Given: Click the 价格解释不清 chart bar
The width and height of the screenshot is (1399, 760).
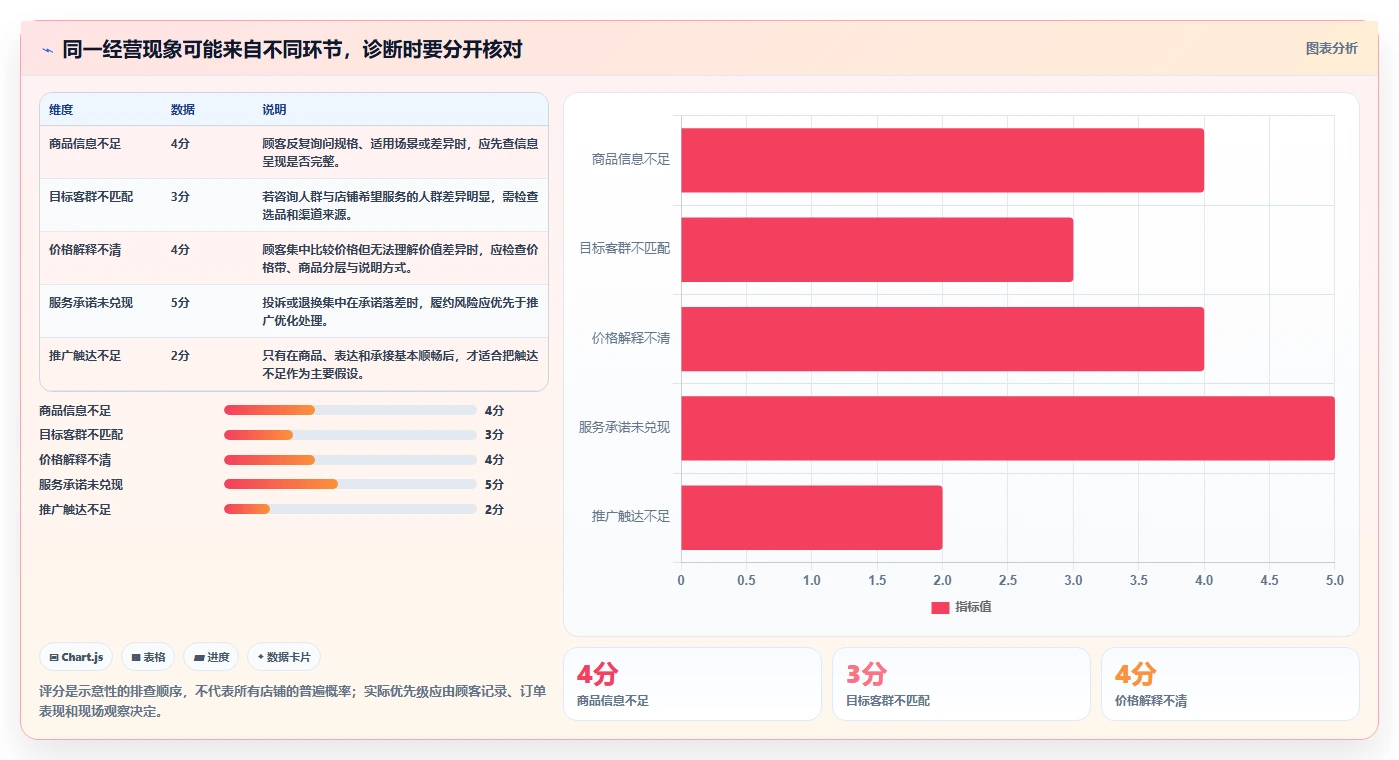Looking at the screenshot, I should (x=942, y=338).
